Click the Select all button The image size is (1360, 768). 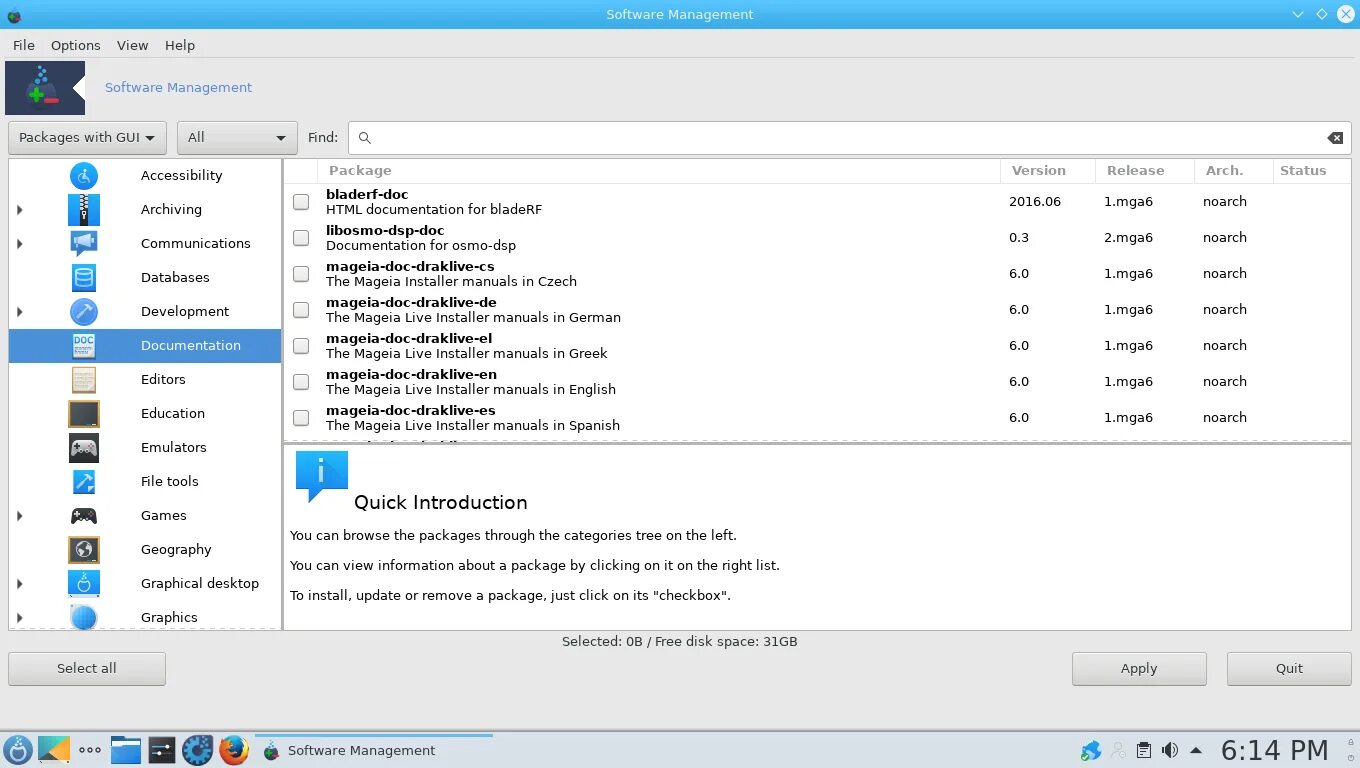click(x=86, y=668)
